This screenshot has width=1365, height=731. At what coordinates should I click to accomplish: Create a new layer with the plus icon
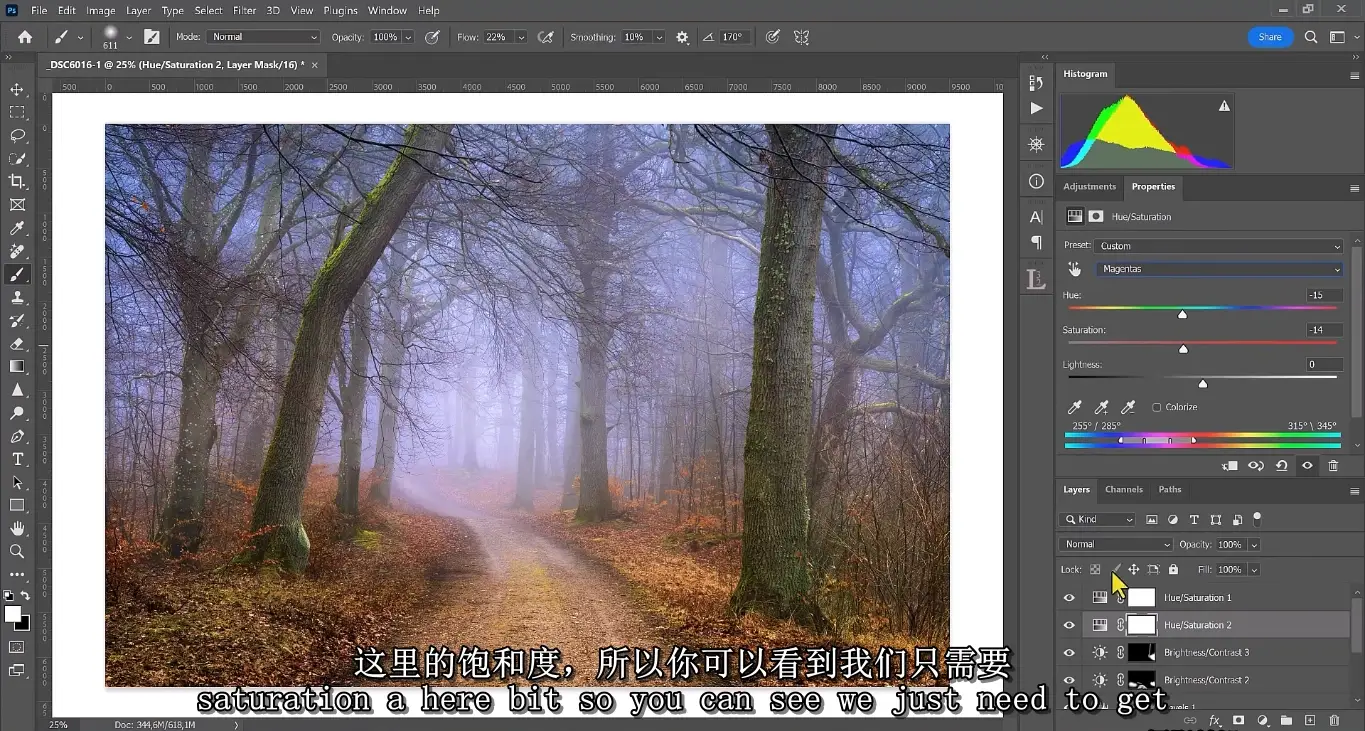1310,720
